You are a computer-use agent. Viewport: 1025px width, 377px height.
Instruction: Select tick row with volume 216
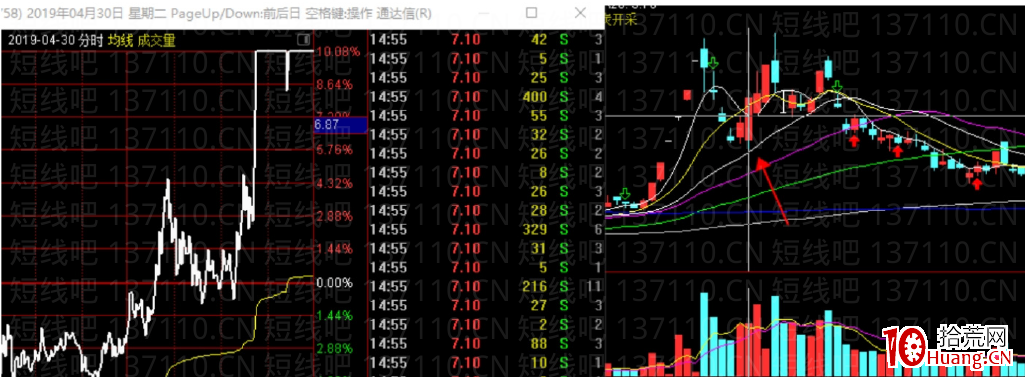click(486, 286)
